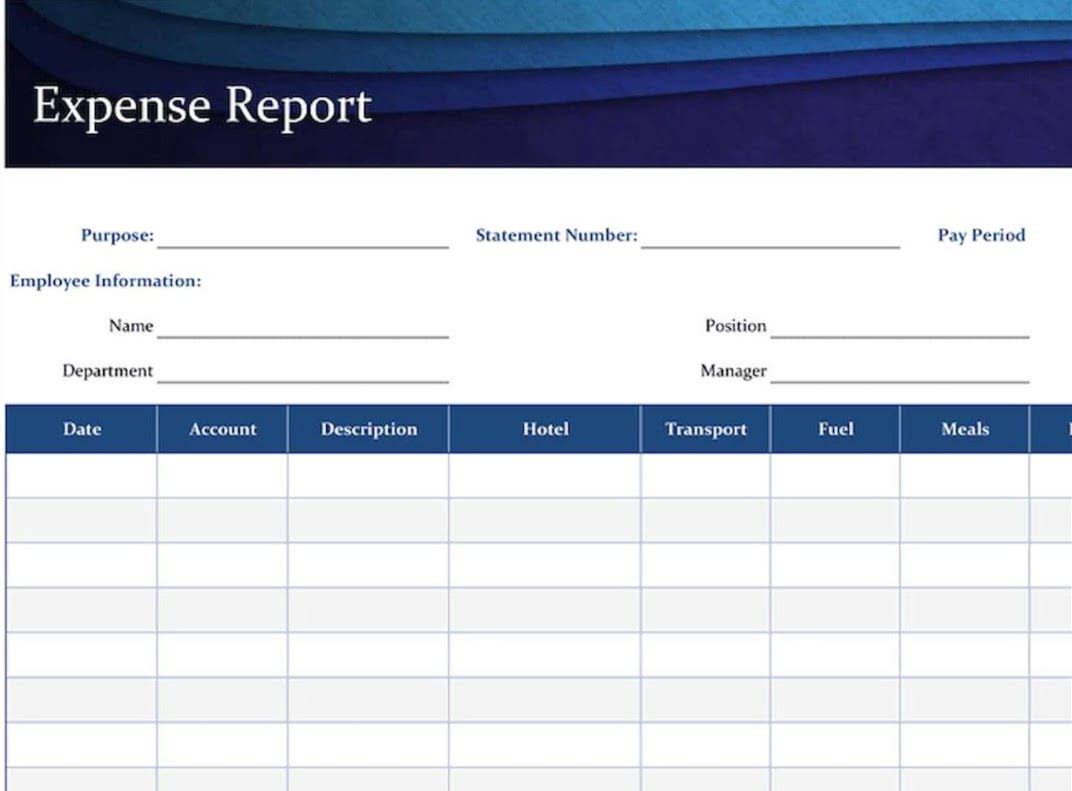Click the Expense Report title text
This screenshot has width=1072, height=791.
point(202,106)
